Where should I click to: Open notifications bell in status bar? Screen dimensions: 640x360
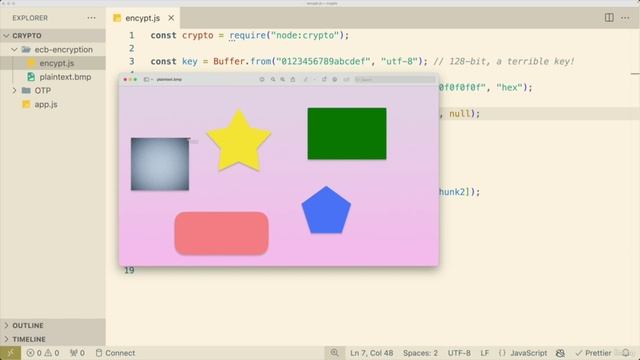coord(626,353)
